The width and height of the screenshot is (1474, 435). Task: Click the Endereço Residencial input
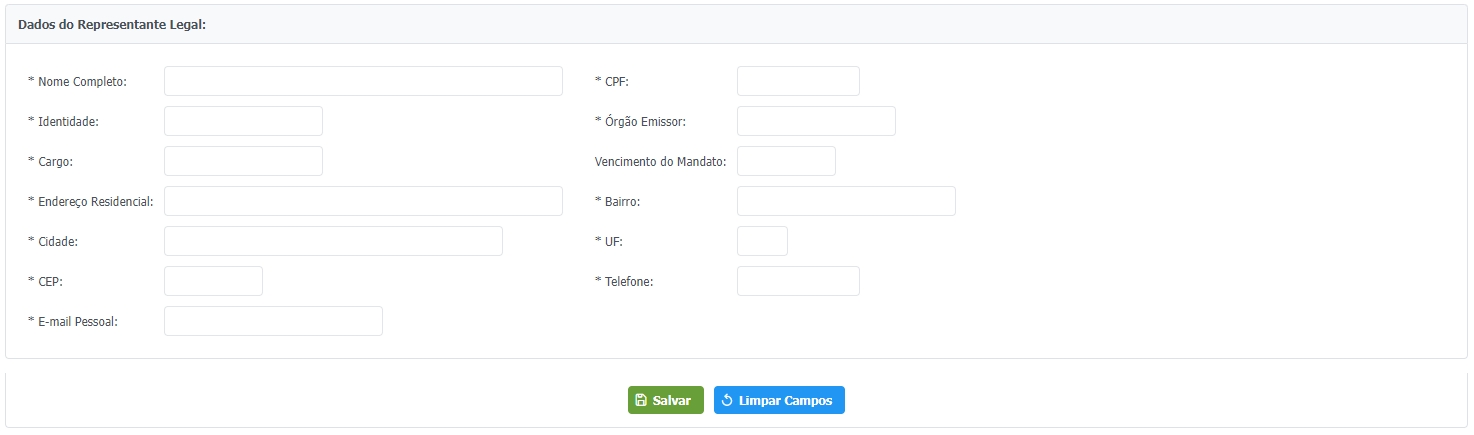point(363,201)
